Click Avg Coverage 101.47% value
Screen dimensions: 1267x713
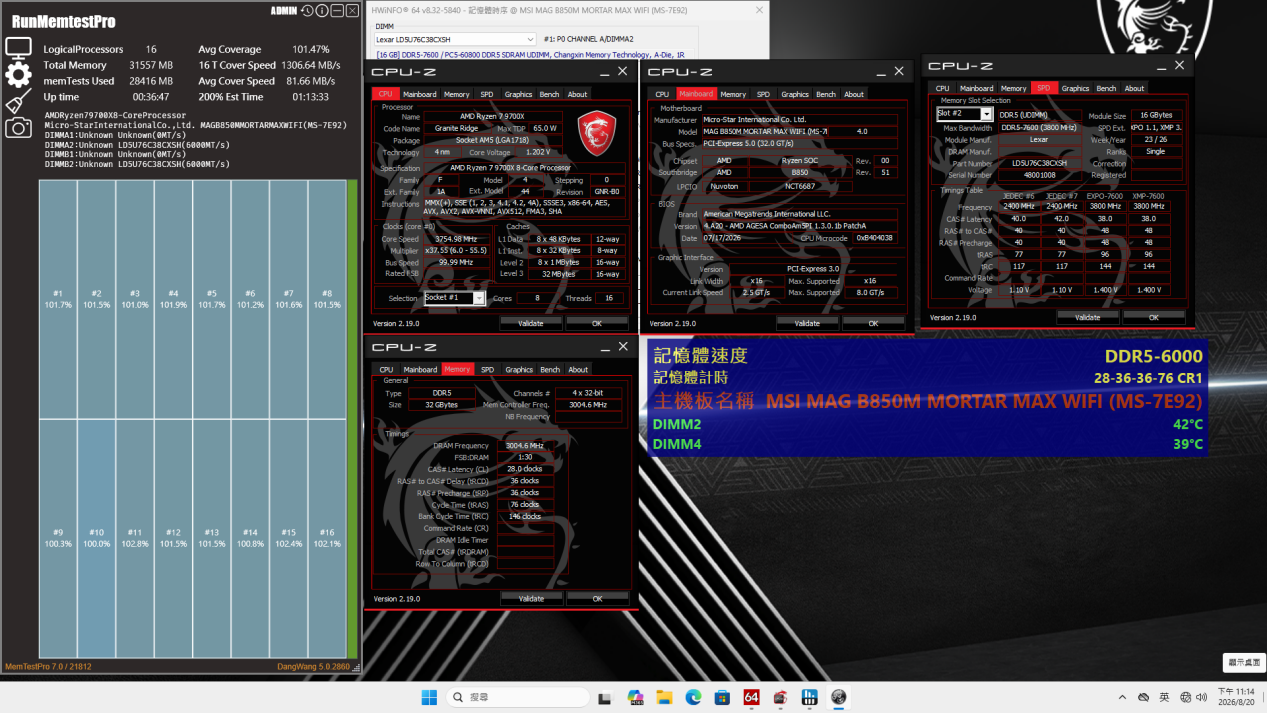point(311,49)
